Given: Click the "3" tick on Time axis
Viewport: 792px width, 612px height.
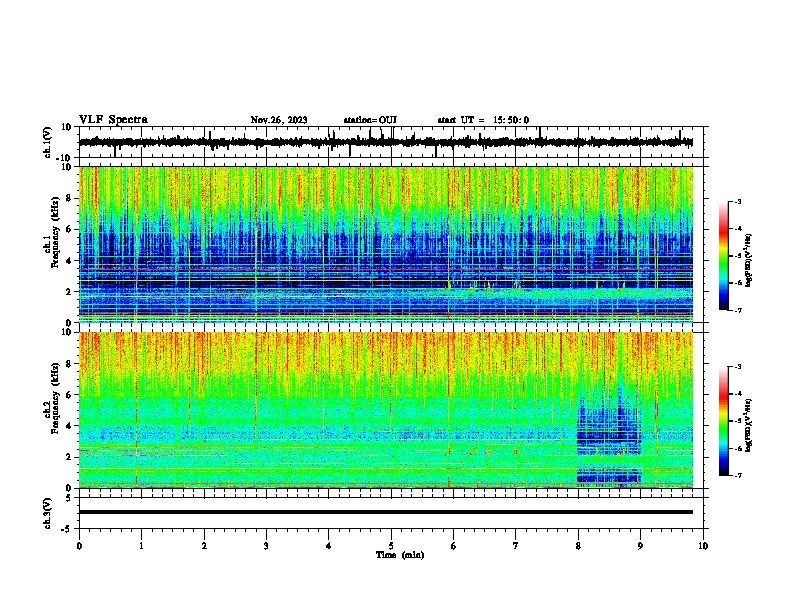Looking at the screenshot, I should [x=266, y=546].
